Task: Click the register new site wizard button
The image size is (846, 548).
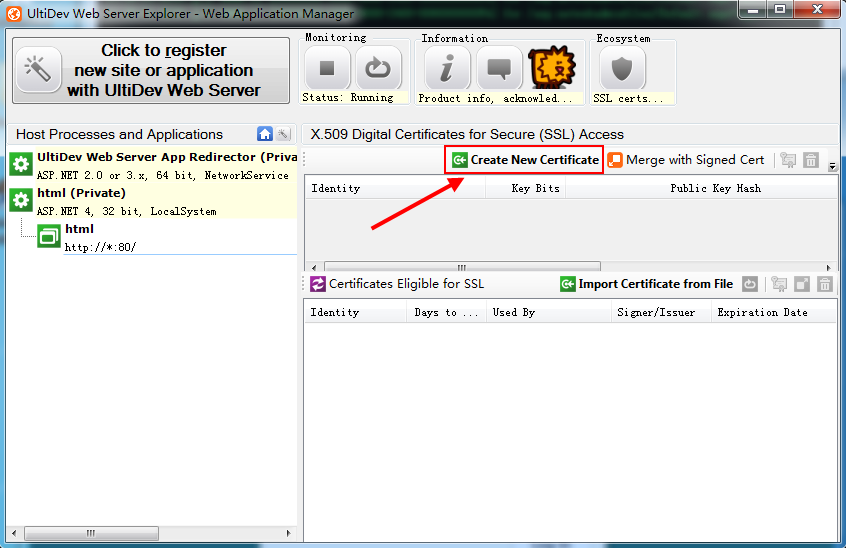Action: pyautogui.click(x=151, y=70)
